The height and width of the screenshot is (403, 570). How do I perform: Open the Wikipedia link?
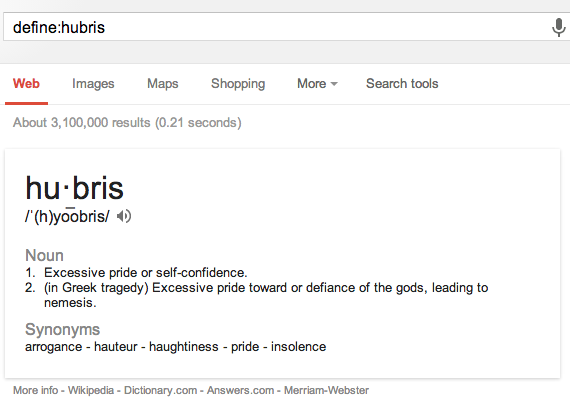point(91,390)
